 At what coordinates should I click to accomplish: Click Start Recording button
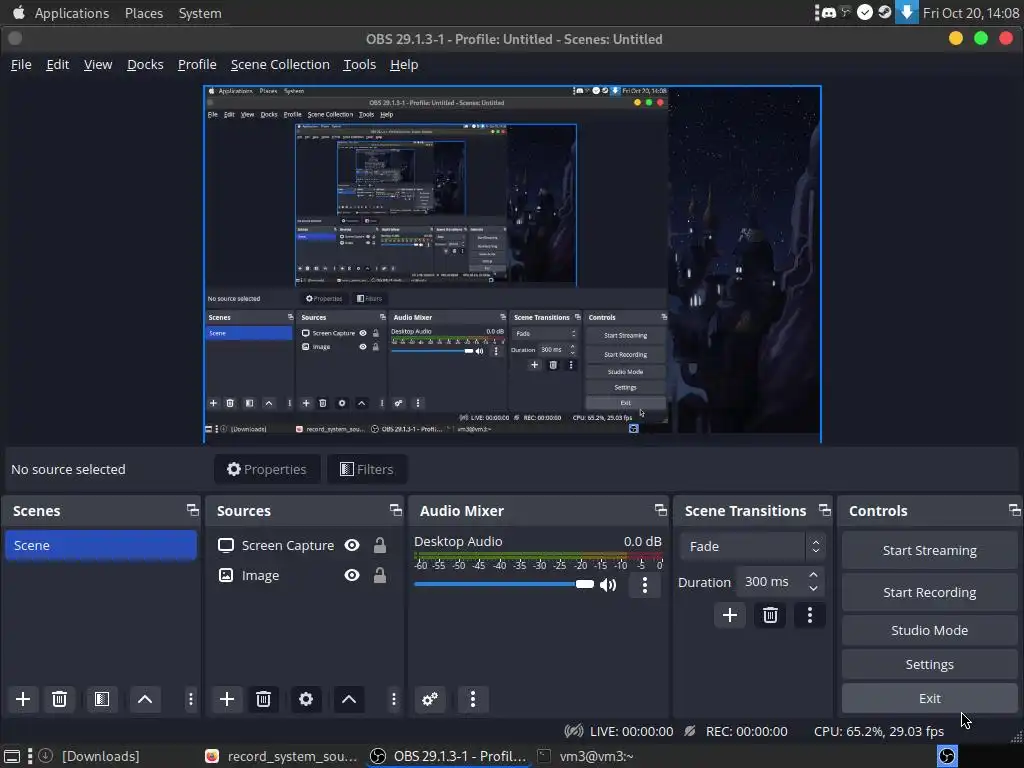coord(929,592)
